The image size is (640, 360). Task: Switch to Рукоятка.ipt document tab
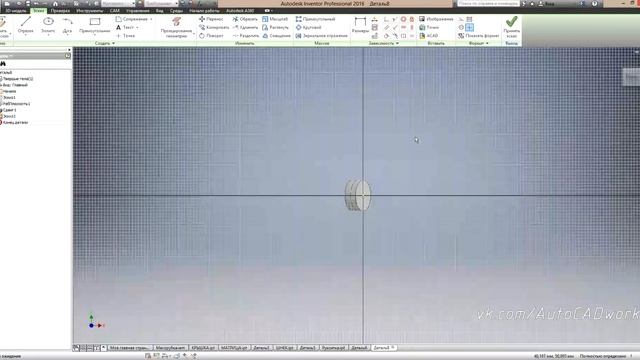[333, 348]
